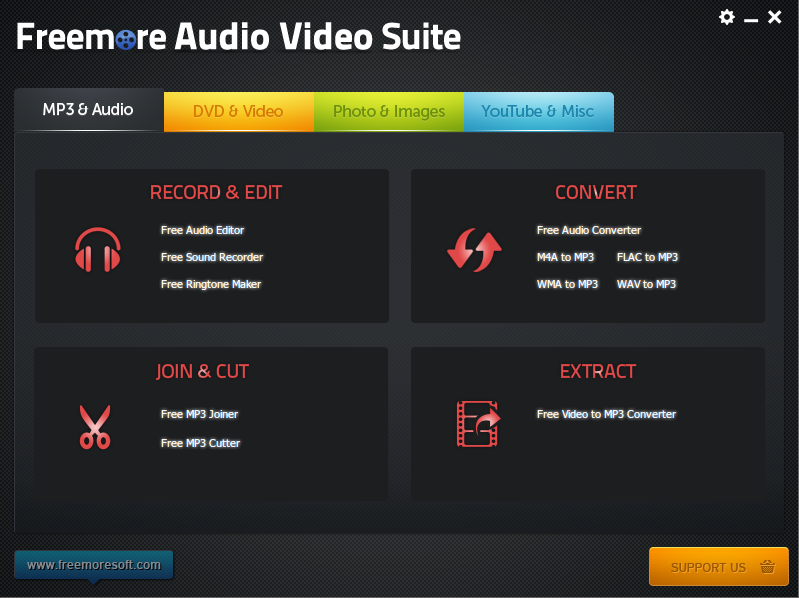
Task: Click the film reel logo in Freemore title
Action: pyautogui.click(x=125, y=39)
